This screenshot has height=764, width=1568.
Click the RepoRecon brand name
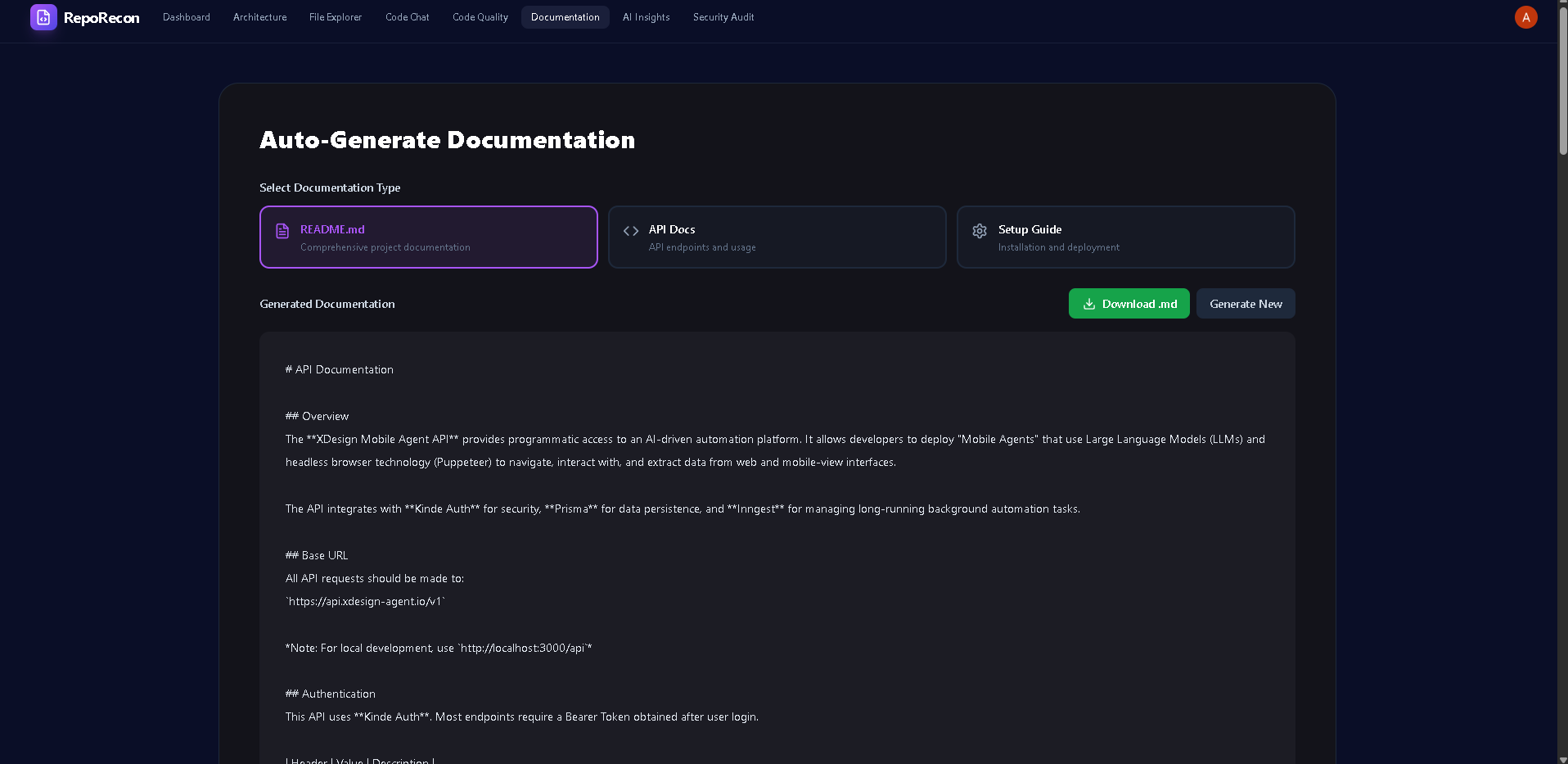(x=101, y=18)
